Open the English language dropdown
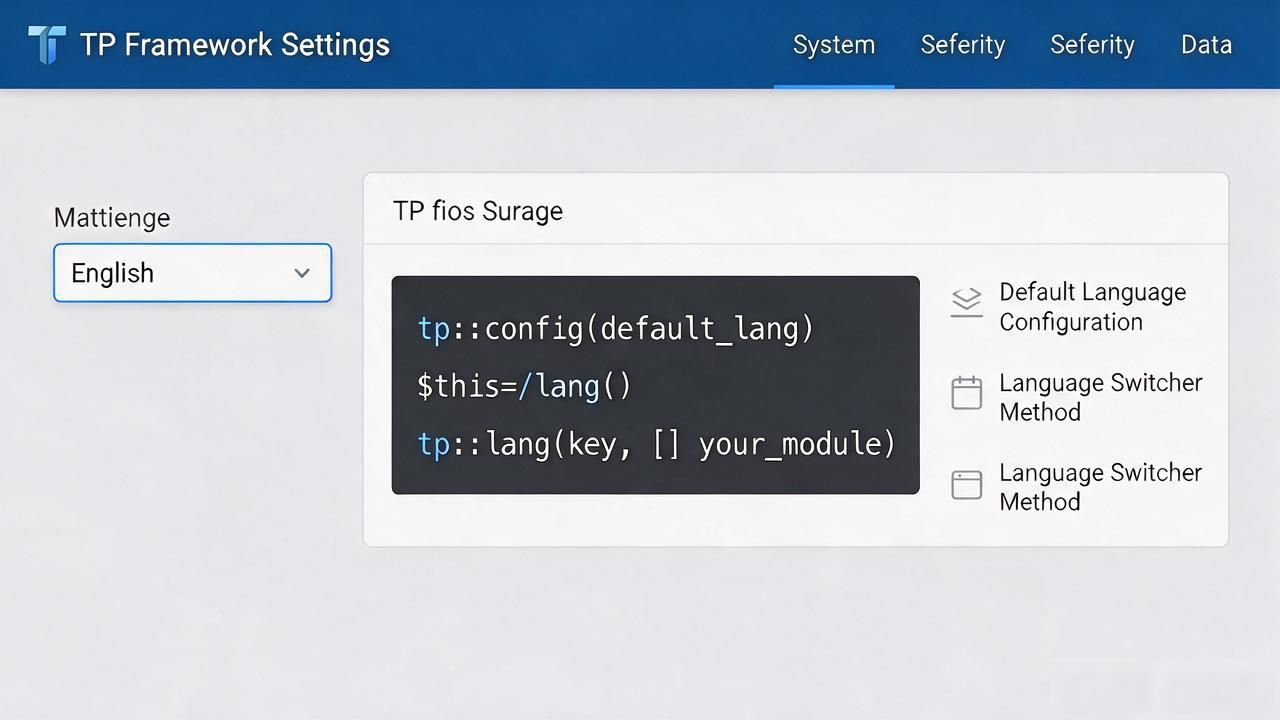The image size is (1280, 720). 192,272
